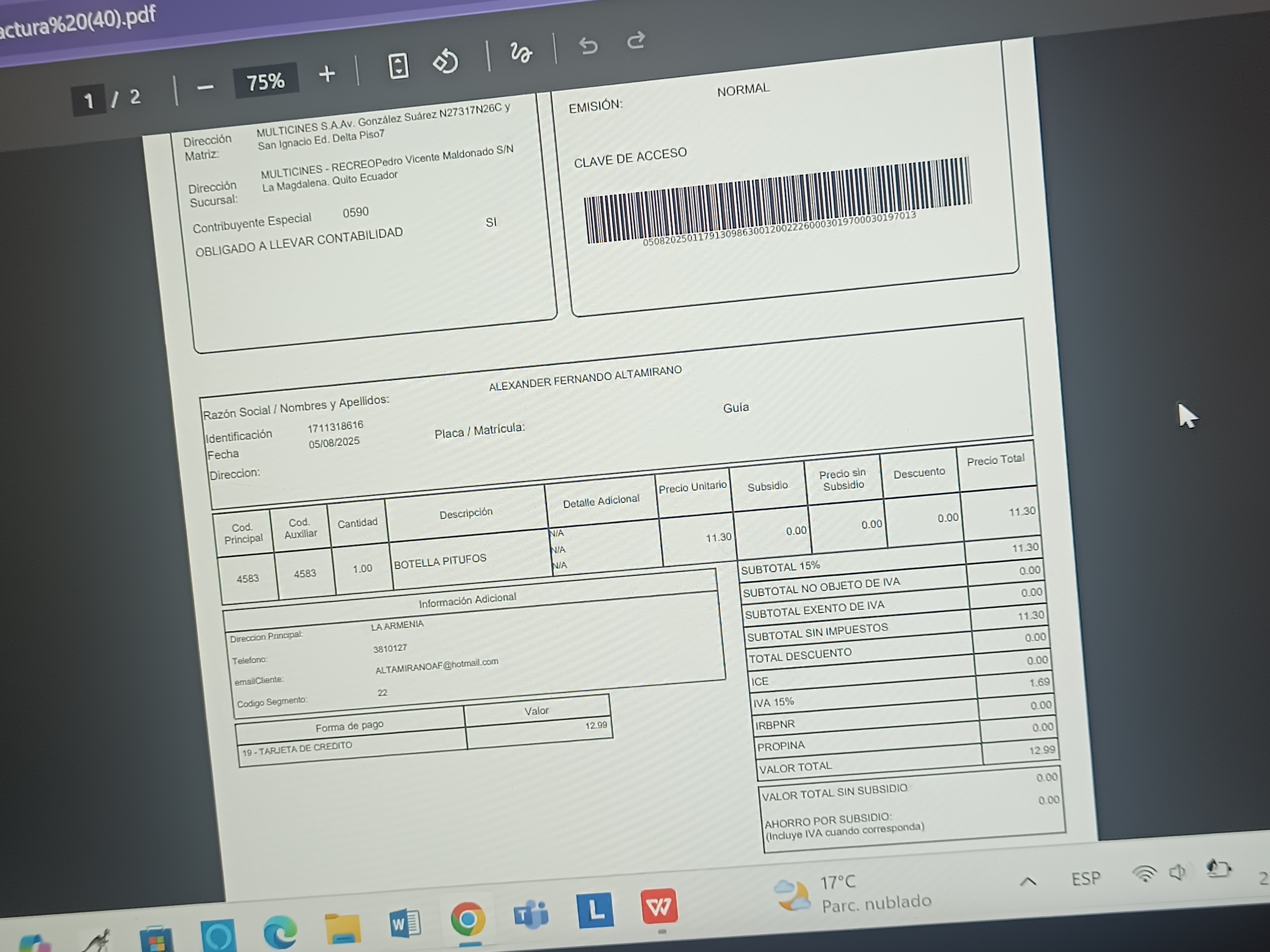This screenshot has width=1270, height=952.
Task: Launch Word from the taskbar
Action: [405, 924]
